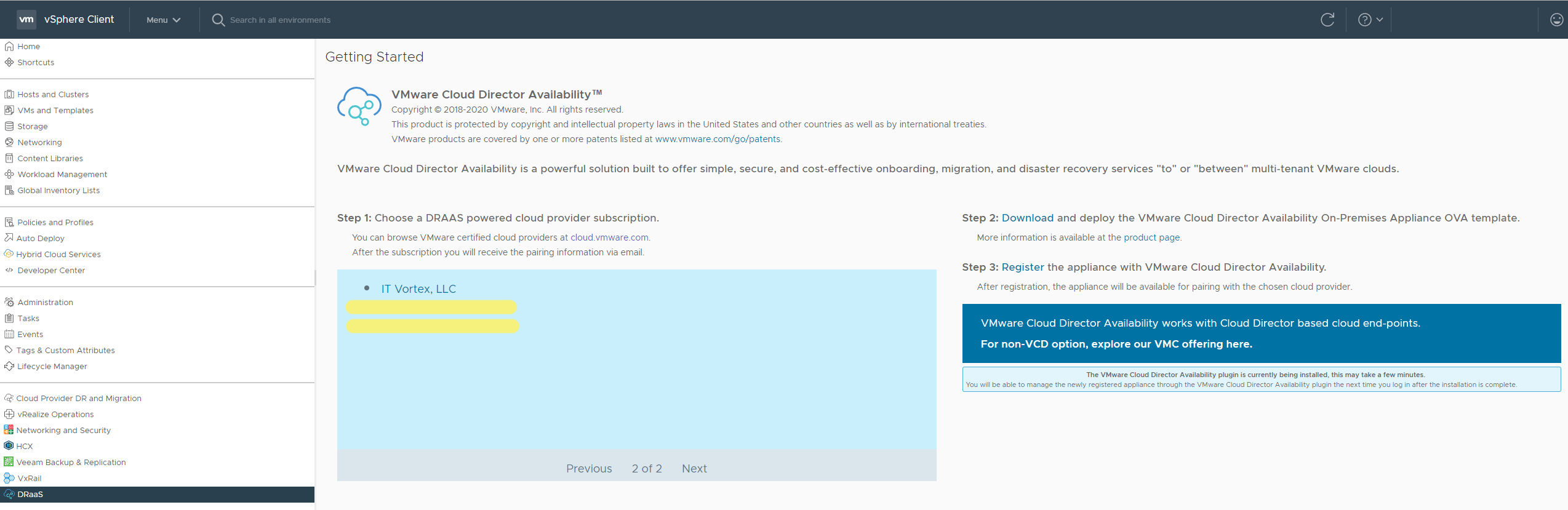1568x510 pixels.
Task: Click the VMware vm logo icon
Action: coord(26,19)
